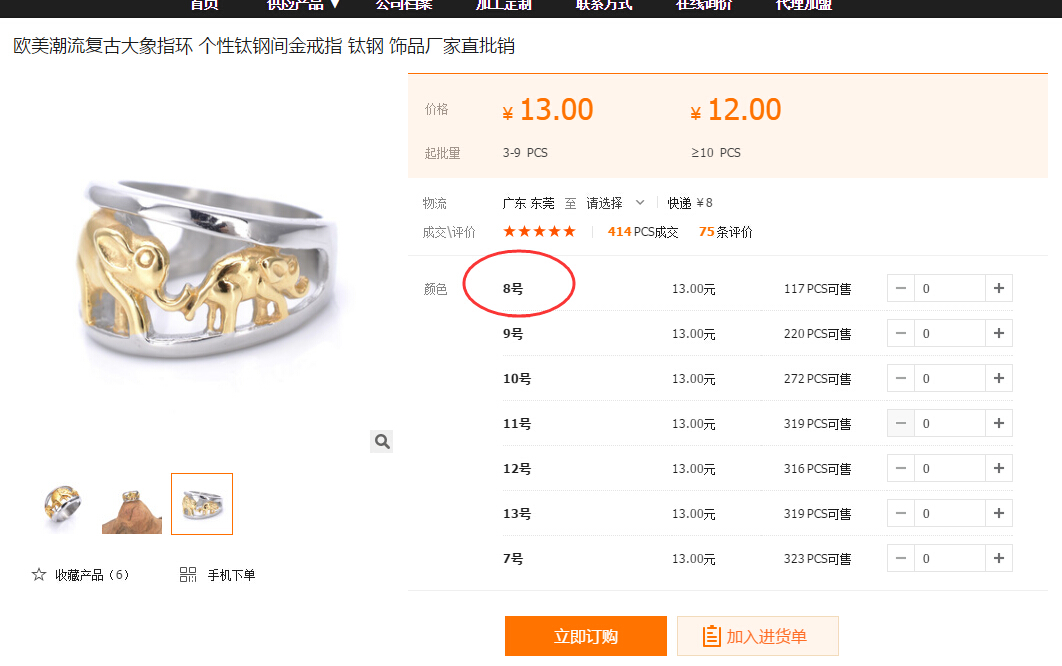Decrease quantity for size 9号 with minus

[x=901, y=333]
